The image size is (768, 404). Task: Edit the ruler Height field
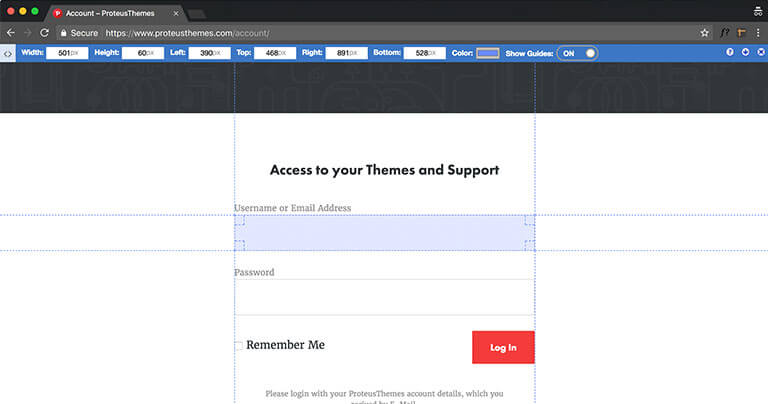tap(143, 53)
